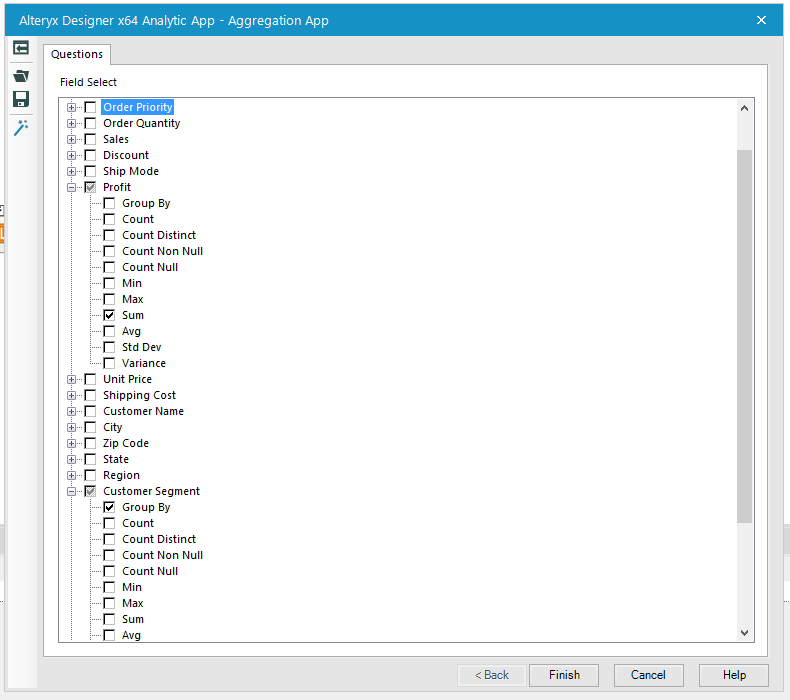The height and width of the screenshot is (700, 790).
Task: Check the Order Quantity checkbox
Action: coord(91,123)
